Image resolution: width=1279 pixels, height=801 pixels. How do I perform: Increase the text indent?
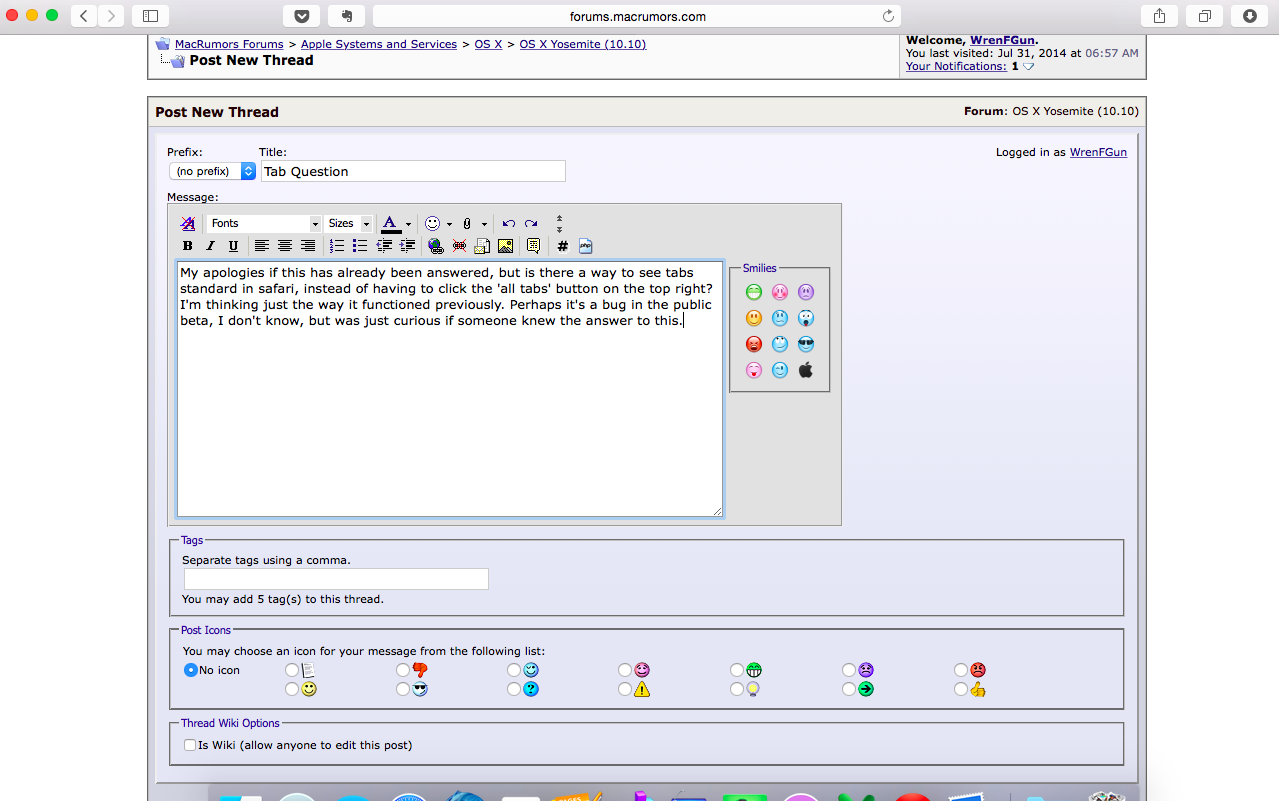coord(407,246)
